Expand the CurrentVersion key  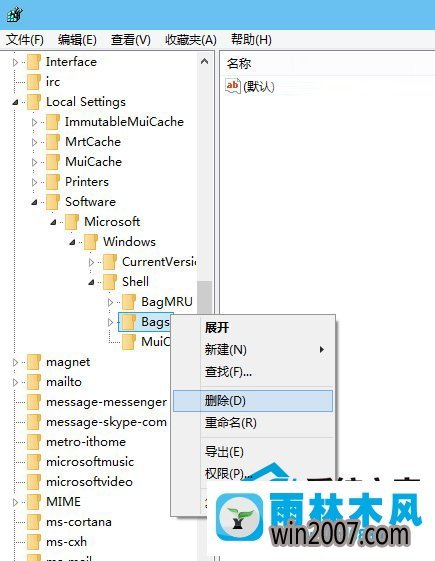(x=91, y=263)
